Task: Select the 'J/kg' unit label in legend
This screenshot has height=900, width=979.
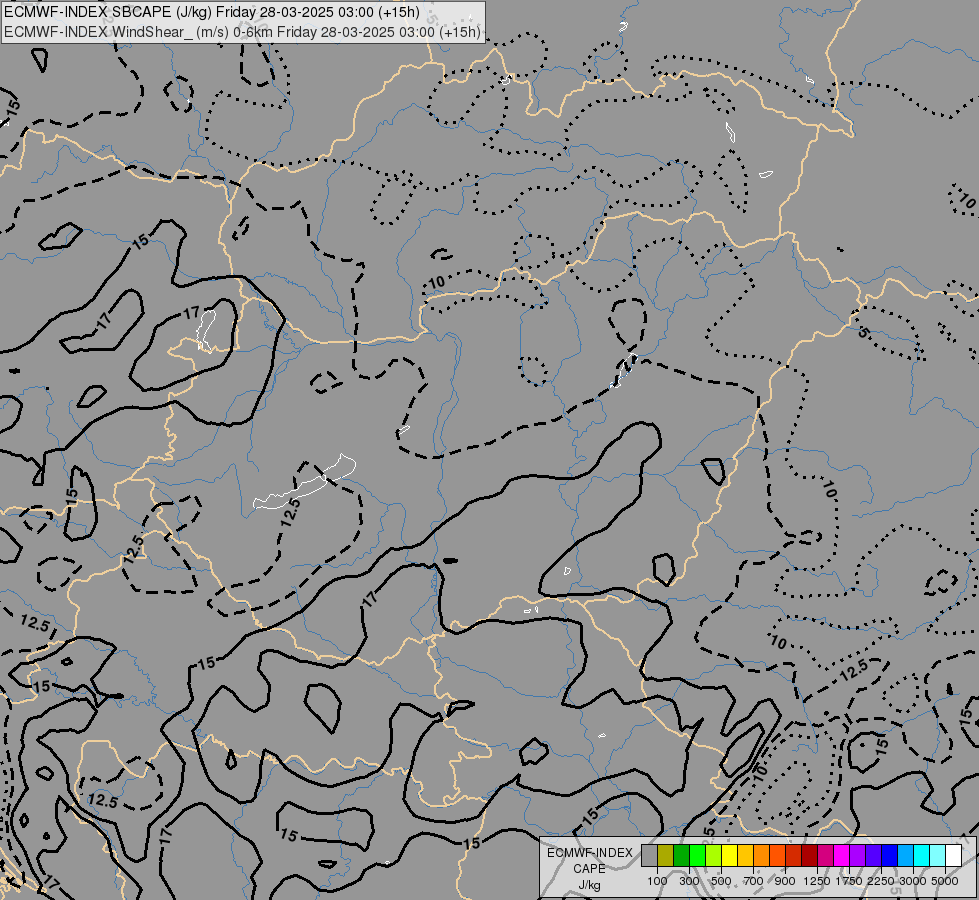Action: click(589, 885)
